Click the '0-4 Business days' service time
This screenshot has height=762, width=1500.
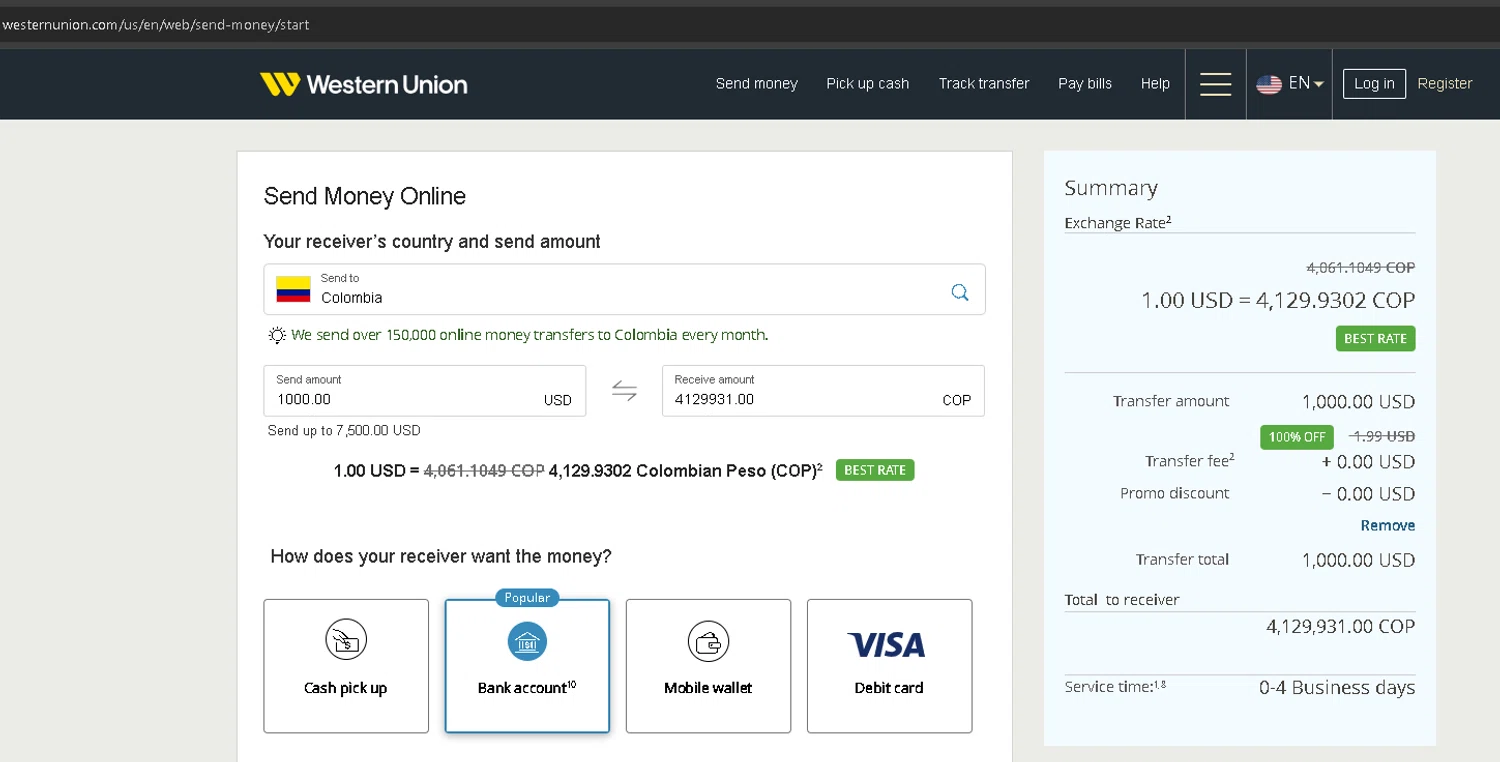coord(1337,687)
